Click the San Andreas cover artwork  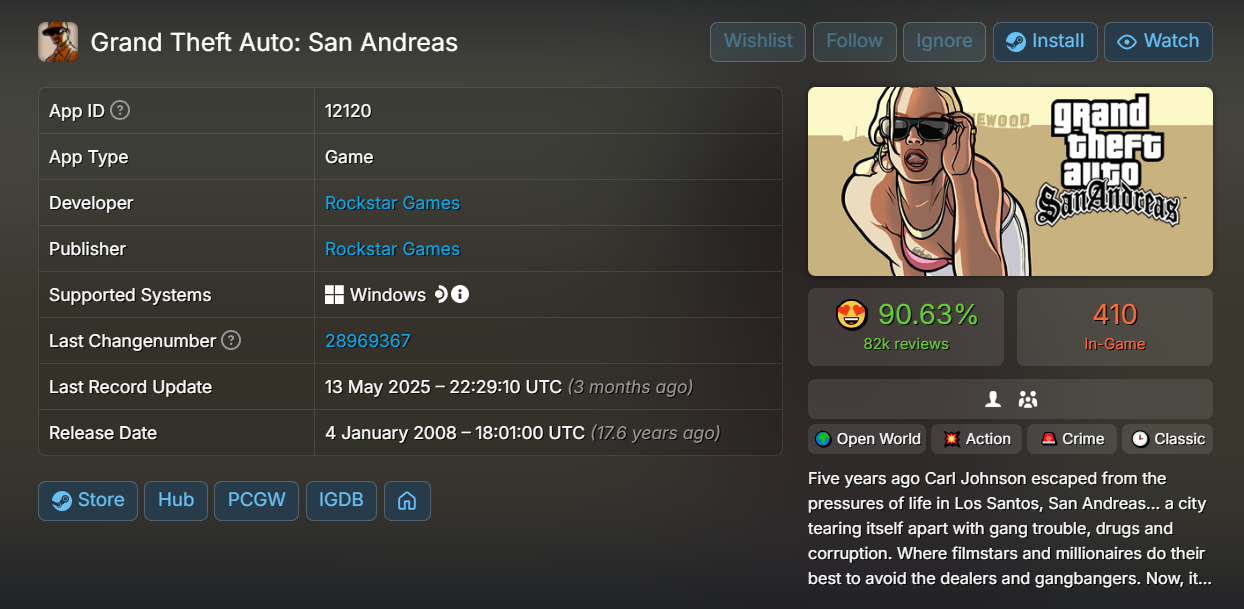click(x=1010, y=181)
